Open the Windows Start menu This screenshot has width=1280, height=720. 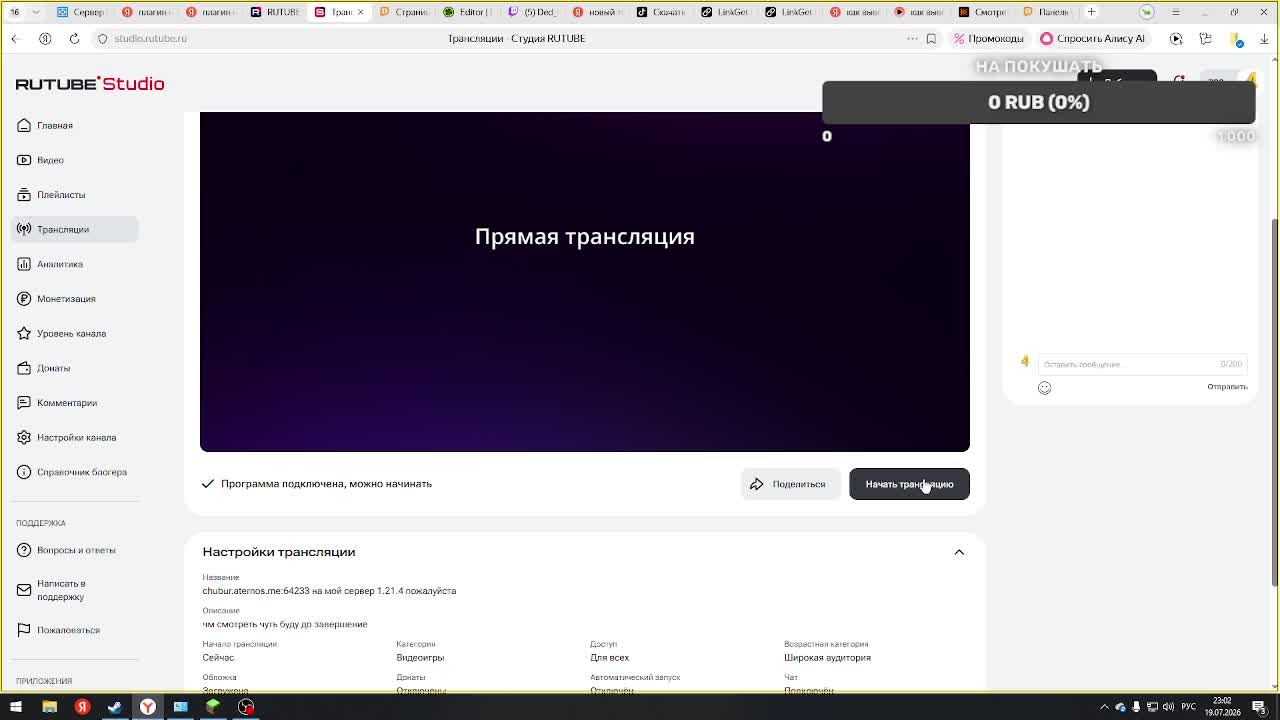[15, 707]
